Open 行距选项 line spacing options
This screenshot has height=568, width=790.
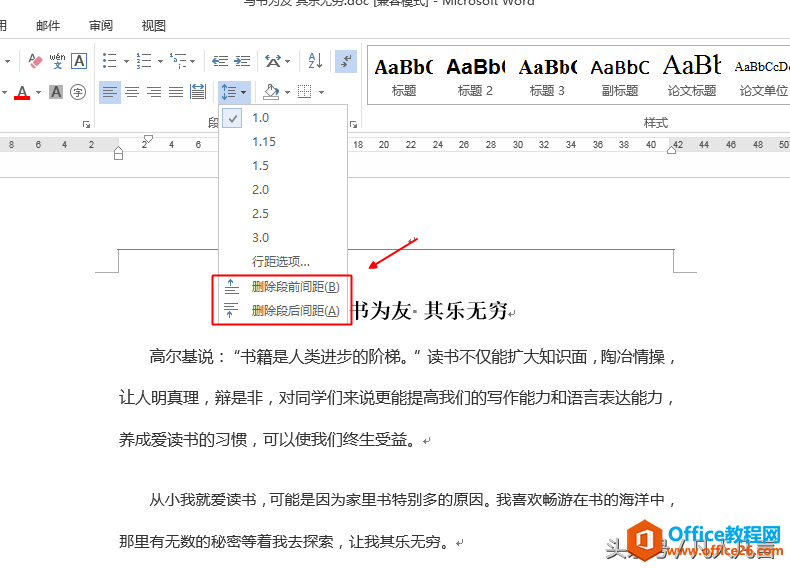283,262
